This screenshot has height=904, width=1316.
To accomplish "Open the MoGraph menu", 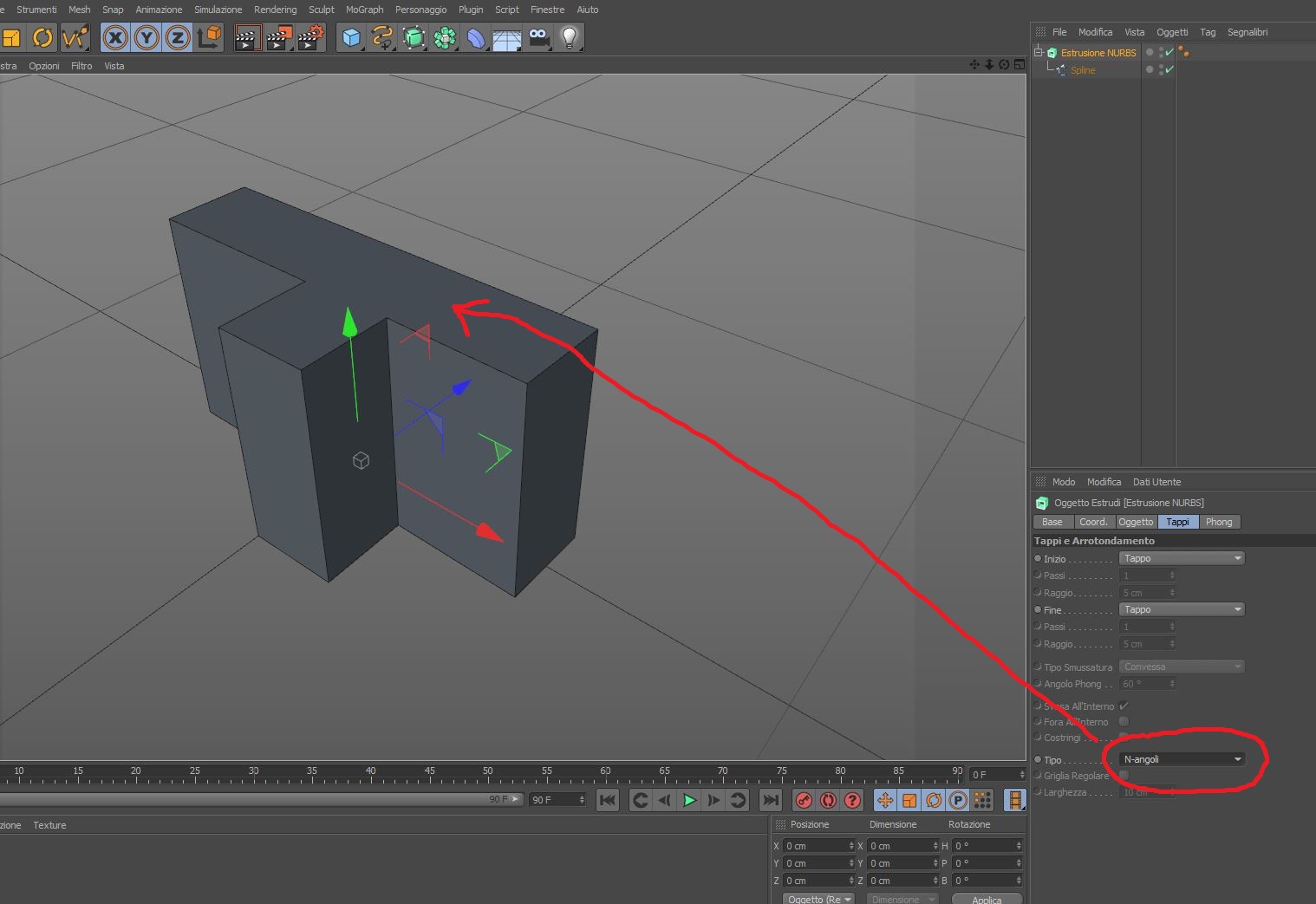I will 364,10.
